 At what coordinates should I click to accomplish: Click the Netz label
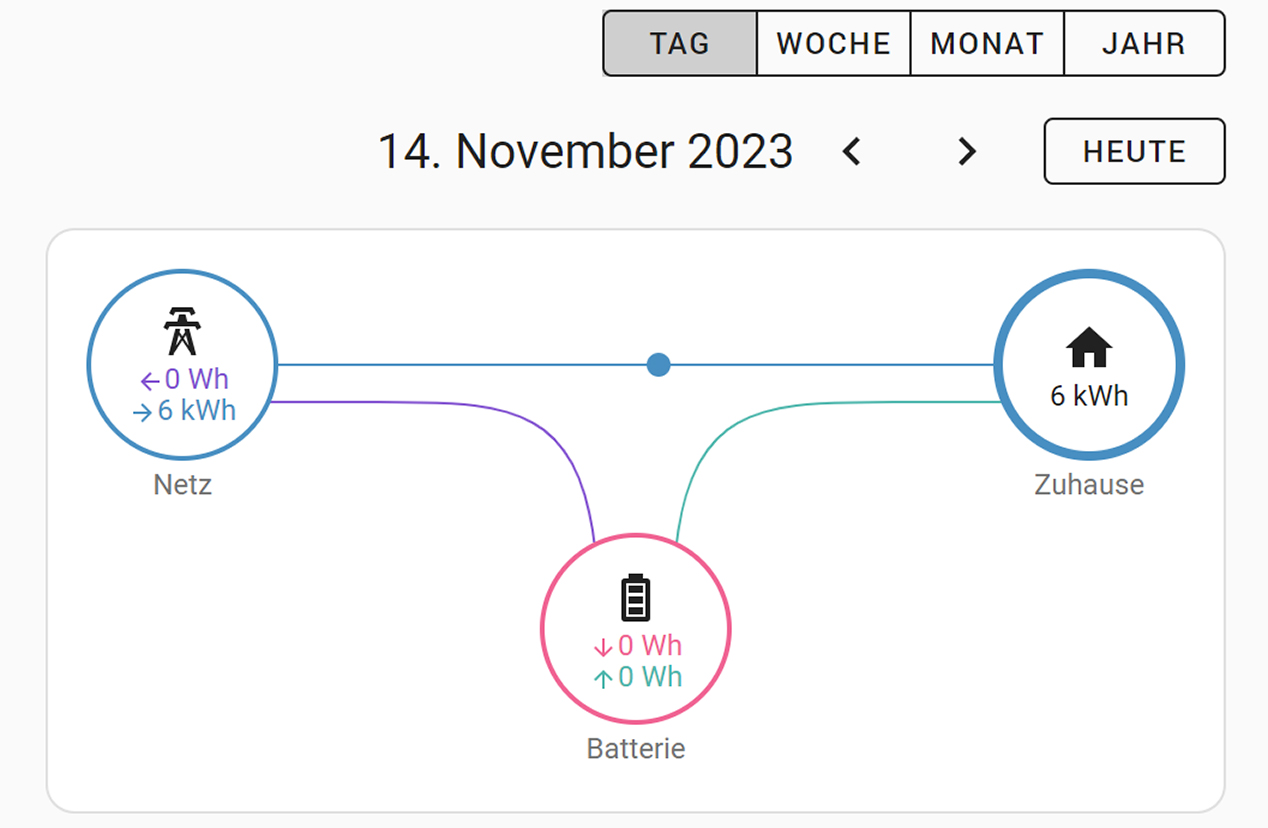pos(183,485)
